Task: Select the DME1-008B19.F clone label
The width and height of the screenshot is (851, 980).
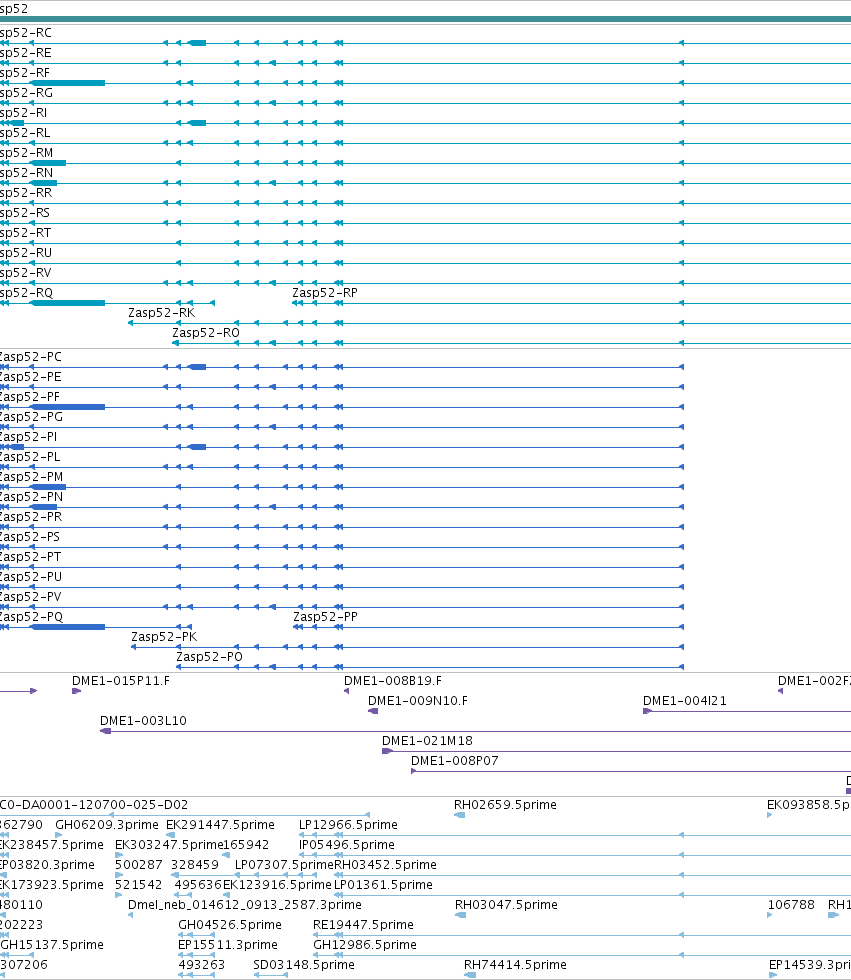Action: [393, 681]
